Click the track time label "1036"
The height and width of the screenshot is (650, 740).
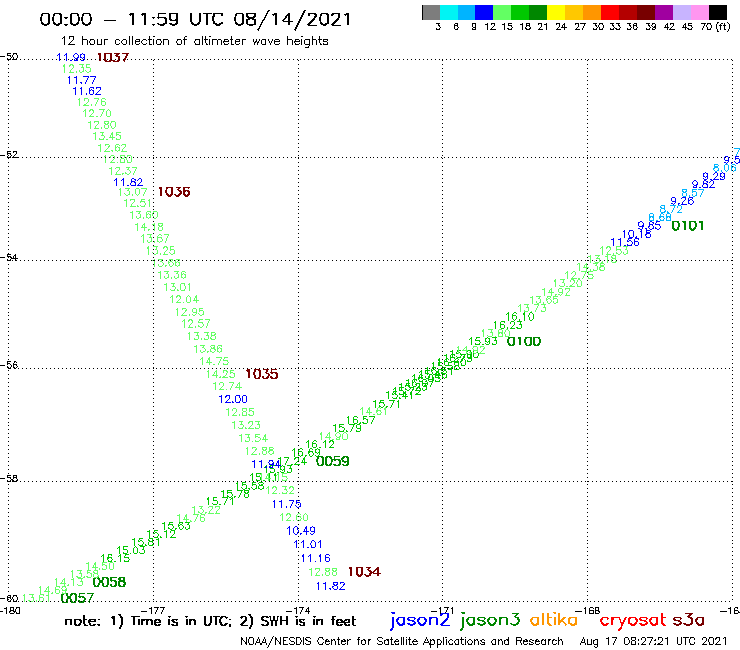coord(174,192)
